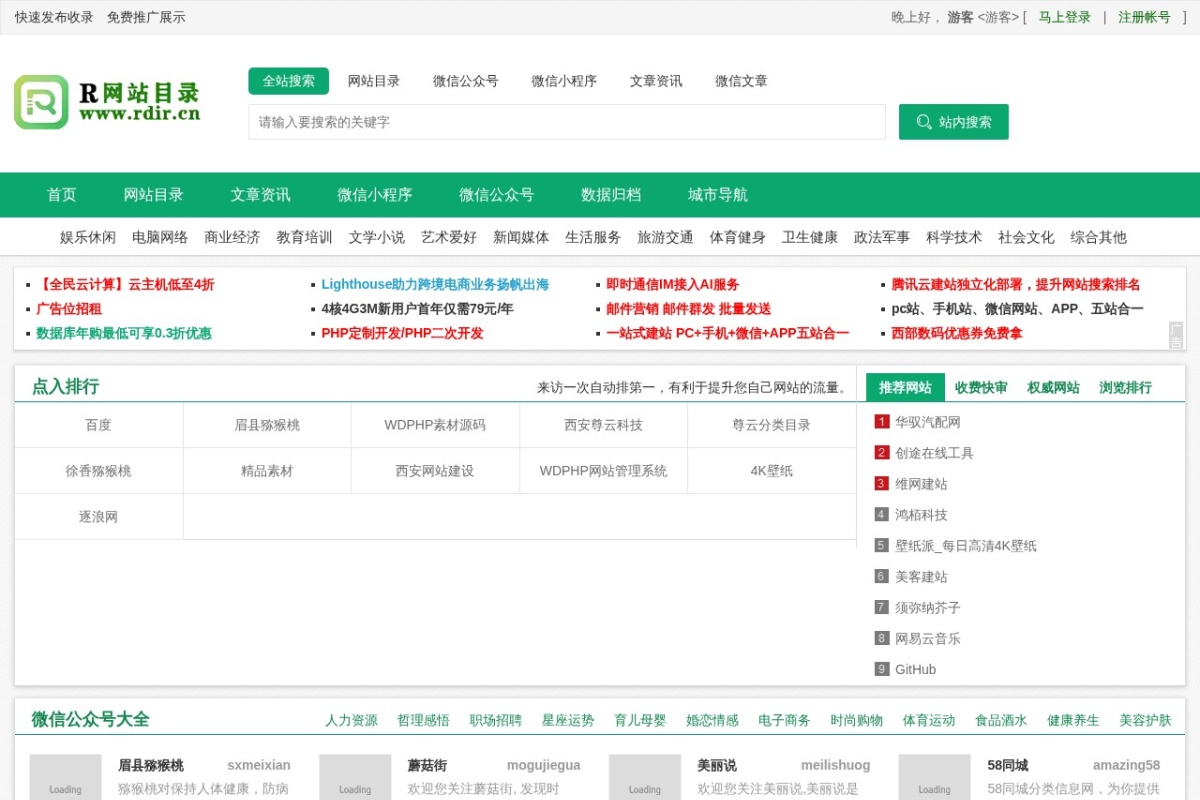Click 马上登录 login link
Viewport: 1200px width, 800px height.
(x=1064, y=17)
